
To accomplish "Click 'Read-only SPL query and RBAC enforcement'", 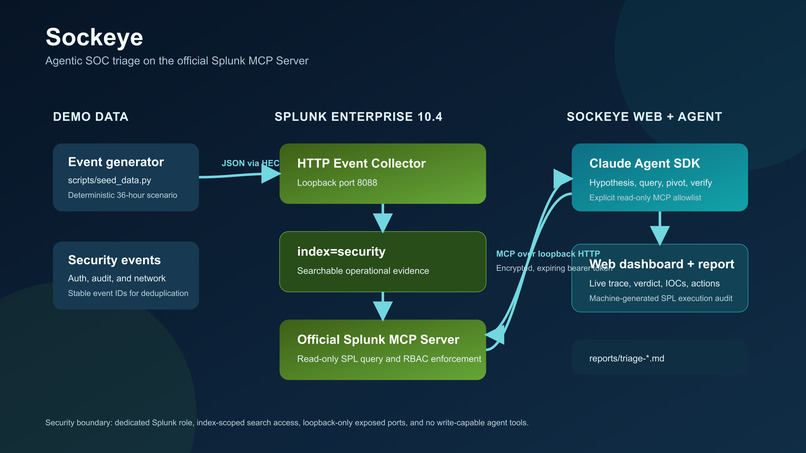I will point(389,359).
